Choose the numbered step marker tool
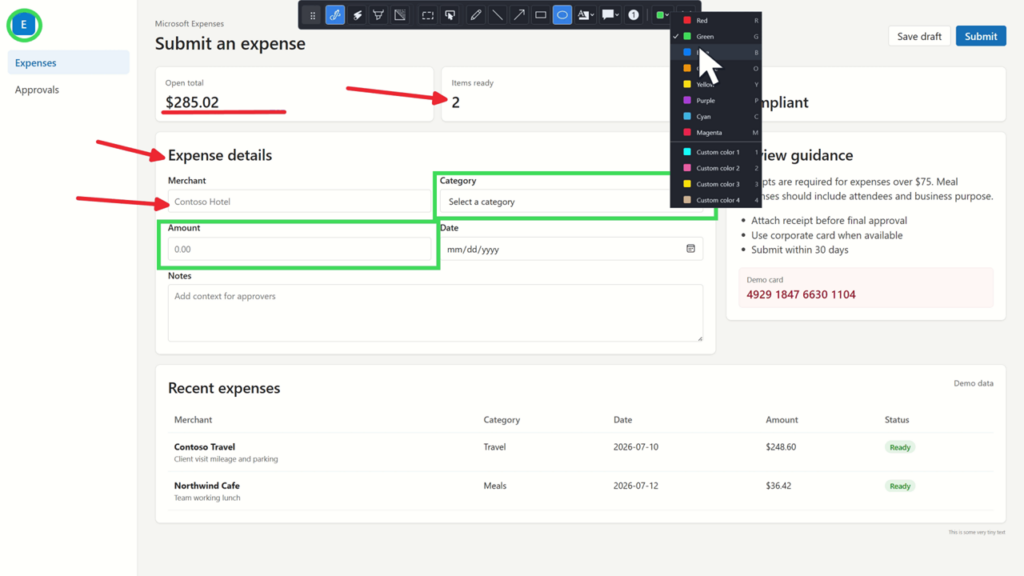Image resolution: width=1024 pixels, height=576 pixels. (x=633, y=15)
